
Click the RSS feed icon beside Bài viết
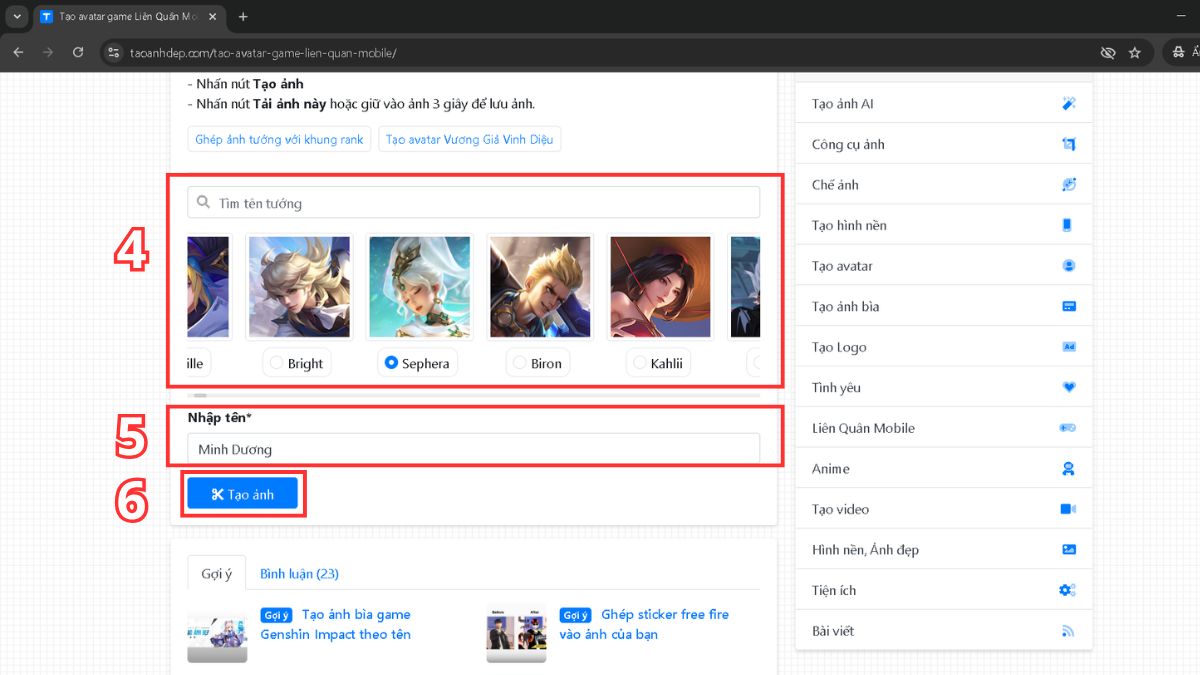(1068, 631)
